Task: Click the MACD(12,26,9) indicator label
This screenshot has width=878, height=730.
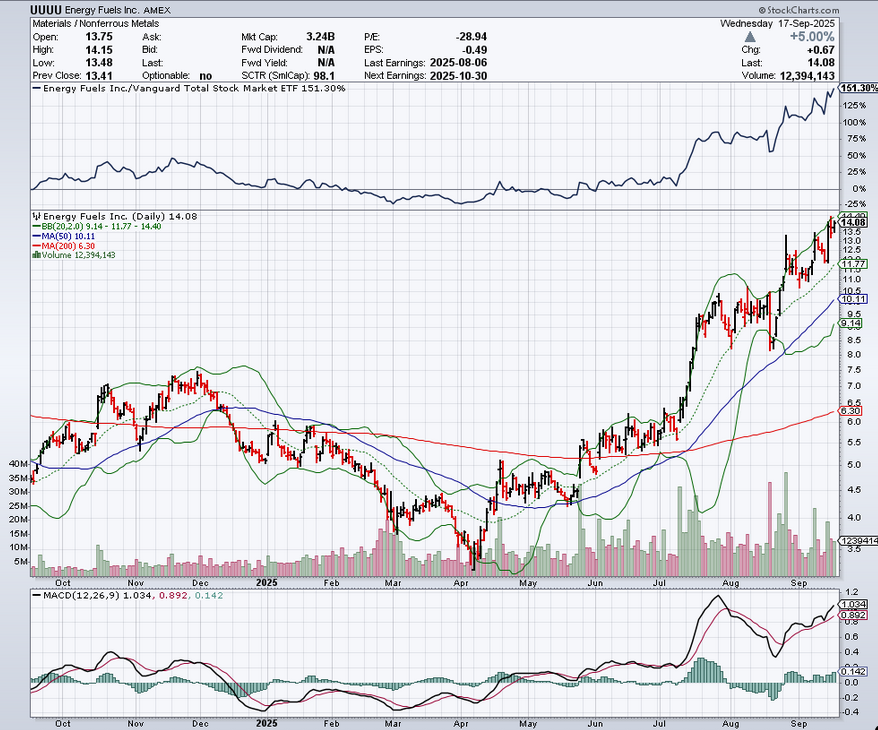Action: (x=85, y=597)
